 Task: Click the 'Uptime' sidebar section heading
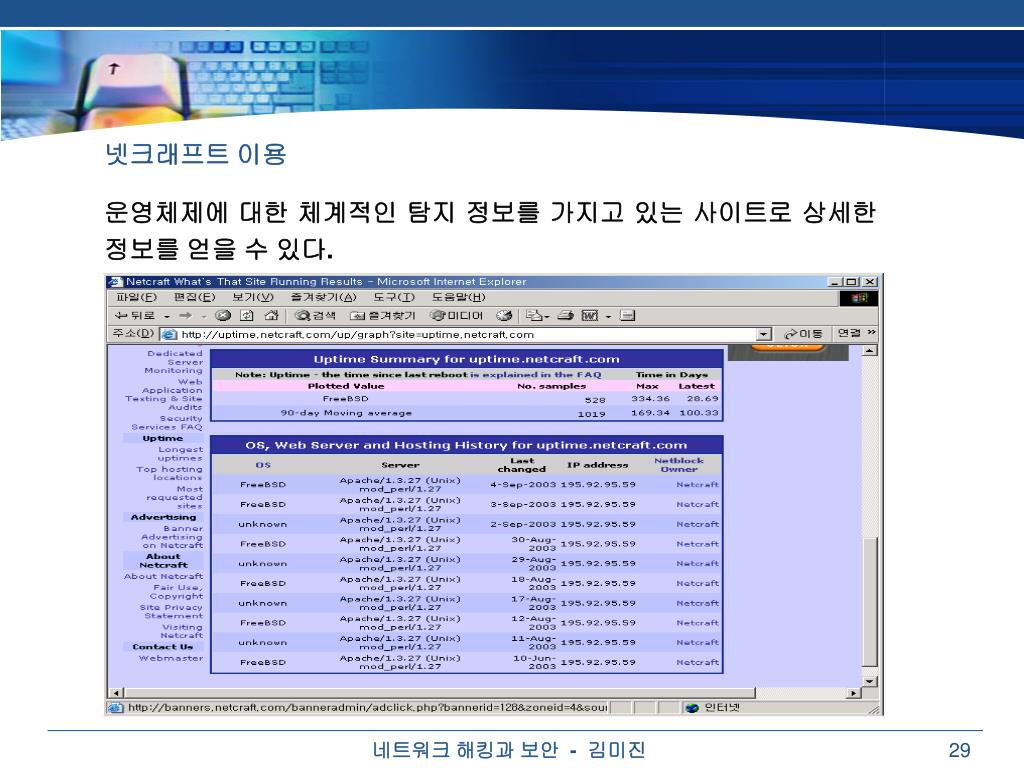click(x=163, y=438)
